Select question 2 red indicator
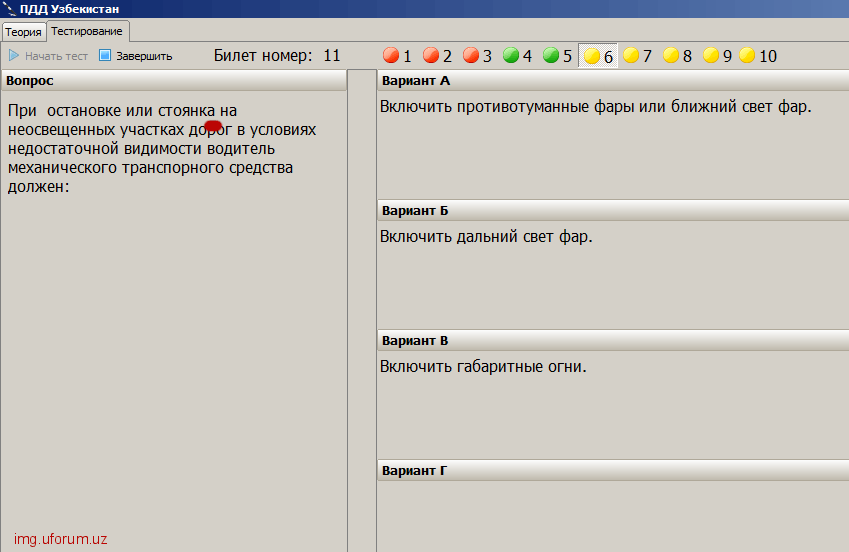The height and width of the screenshot is (552, 849). [x=431, y=56]
